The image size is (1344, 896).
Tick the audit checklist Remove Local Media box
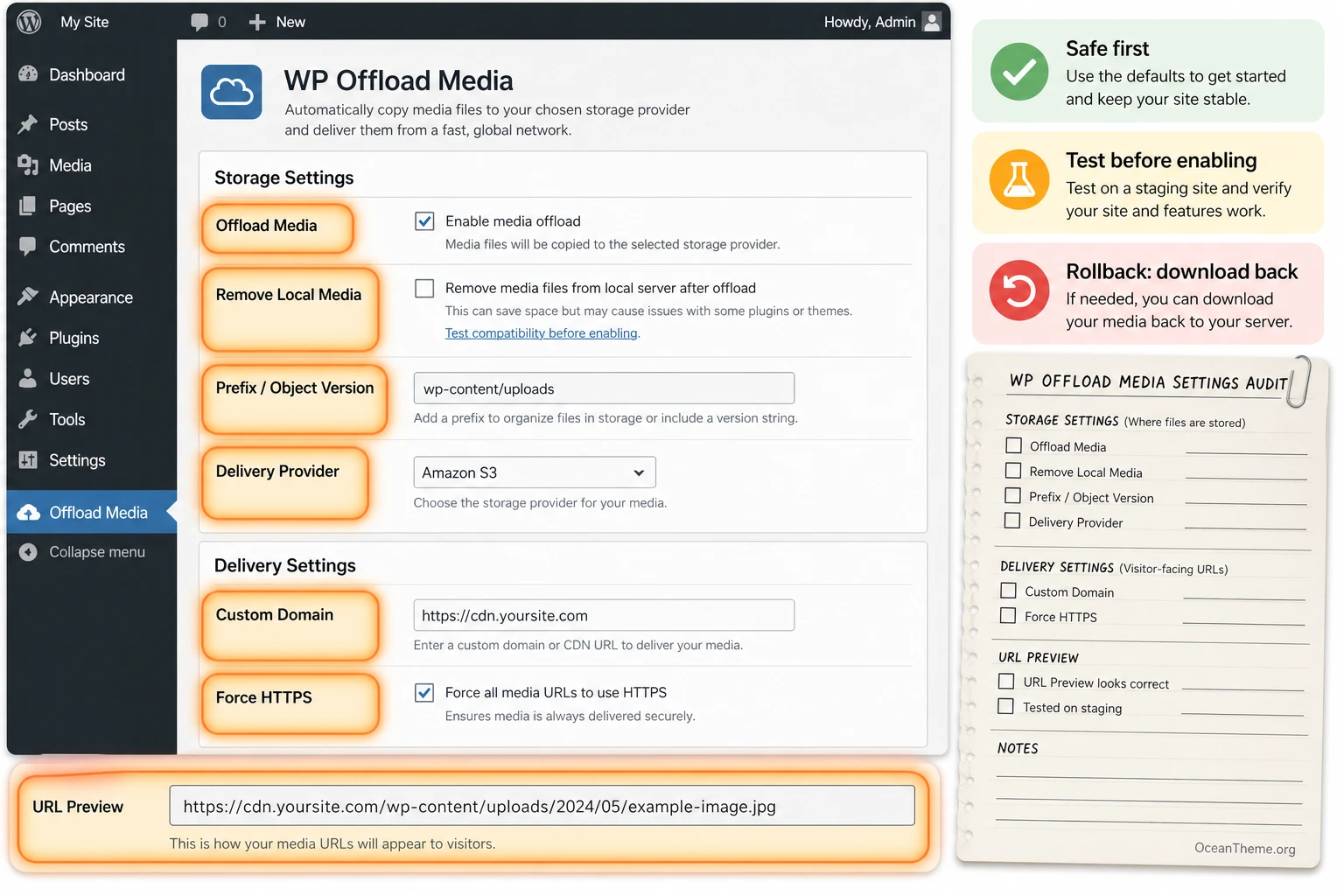(1013, 471)
